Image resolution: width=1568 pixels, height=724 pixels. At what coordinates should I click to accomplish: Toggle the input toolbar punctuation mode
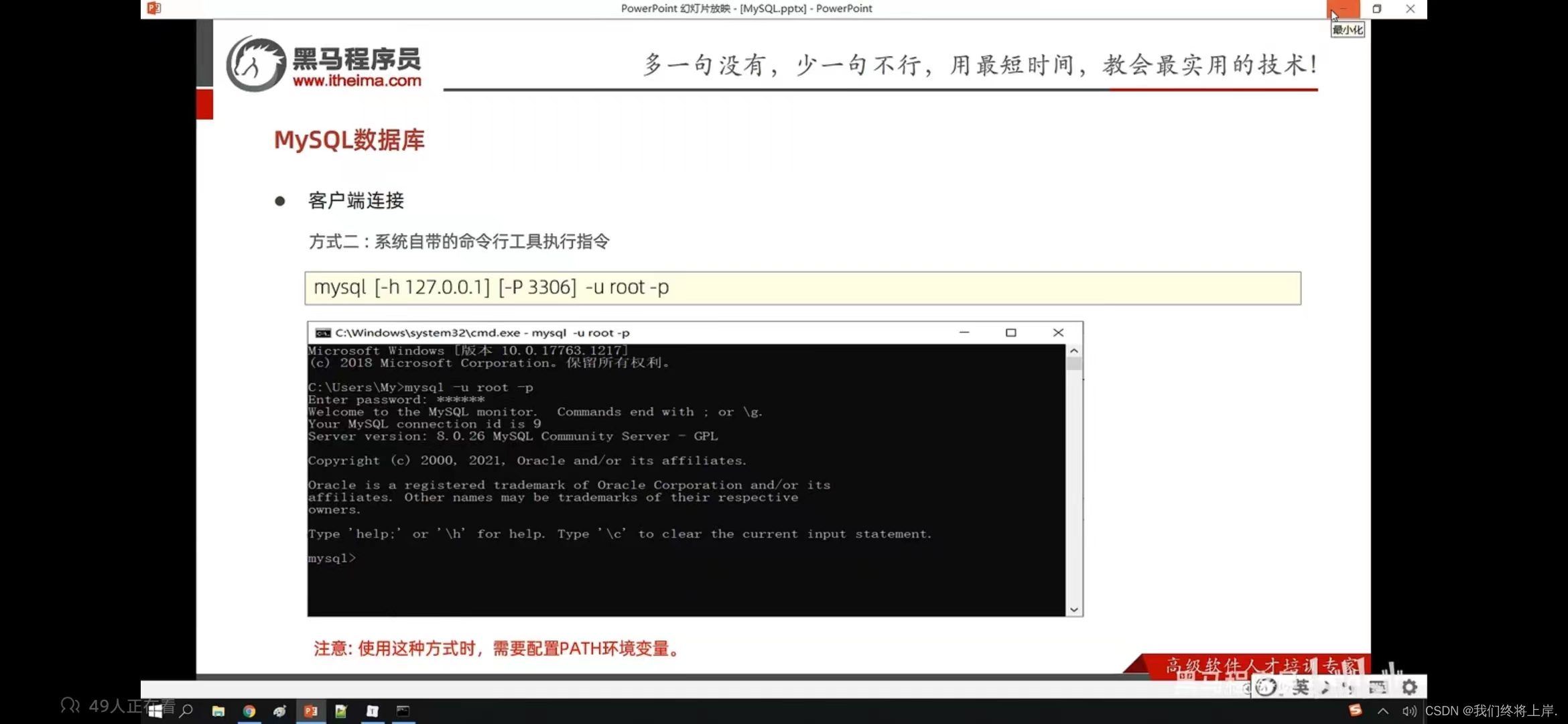pos(1348,688)
